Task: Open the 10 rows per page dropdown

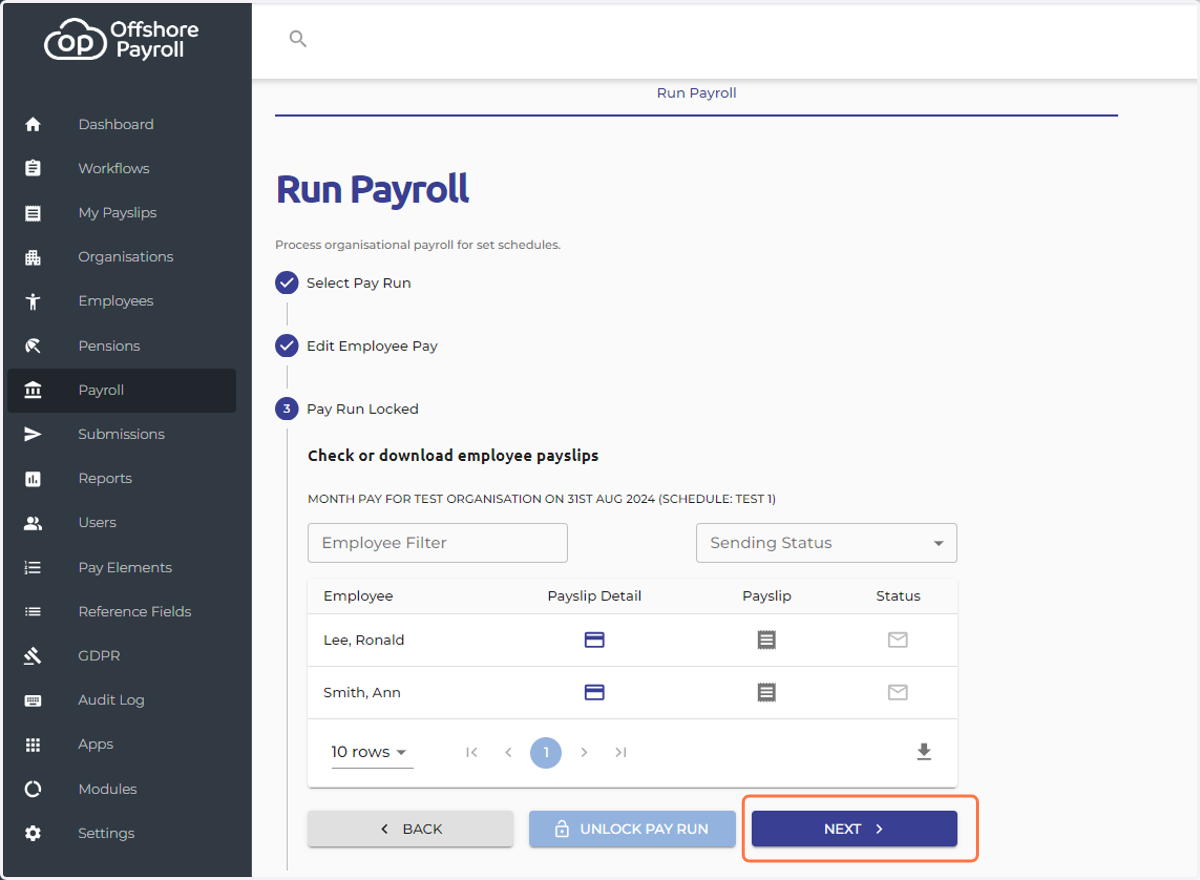Action: click(371, 752)
